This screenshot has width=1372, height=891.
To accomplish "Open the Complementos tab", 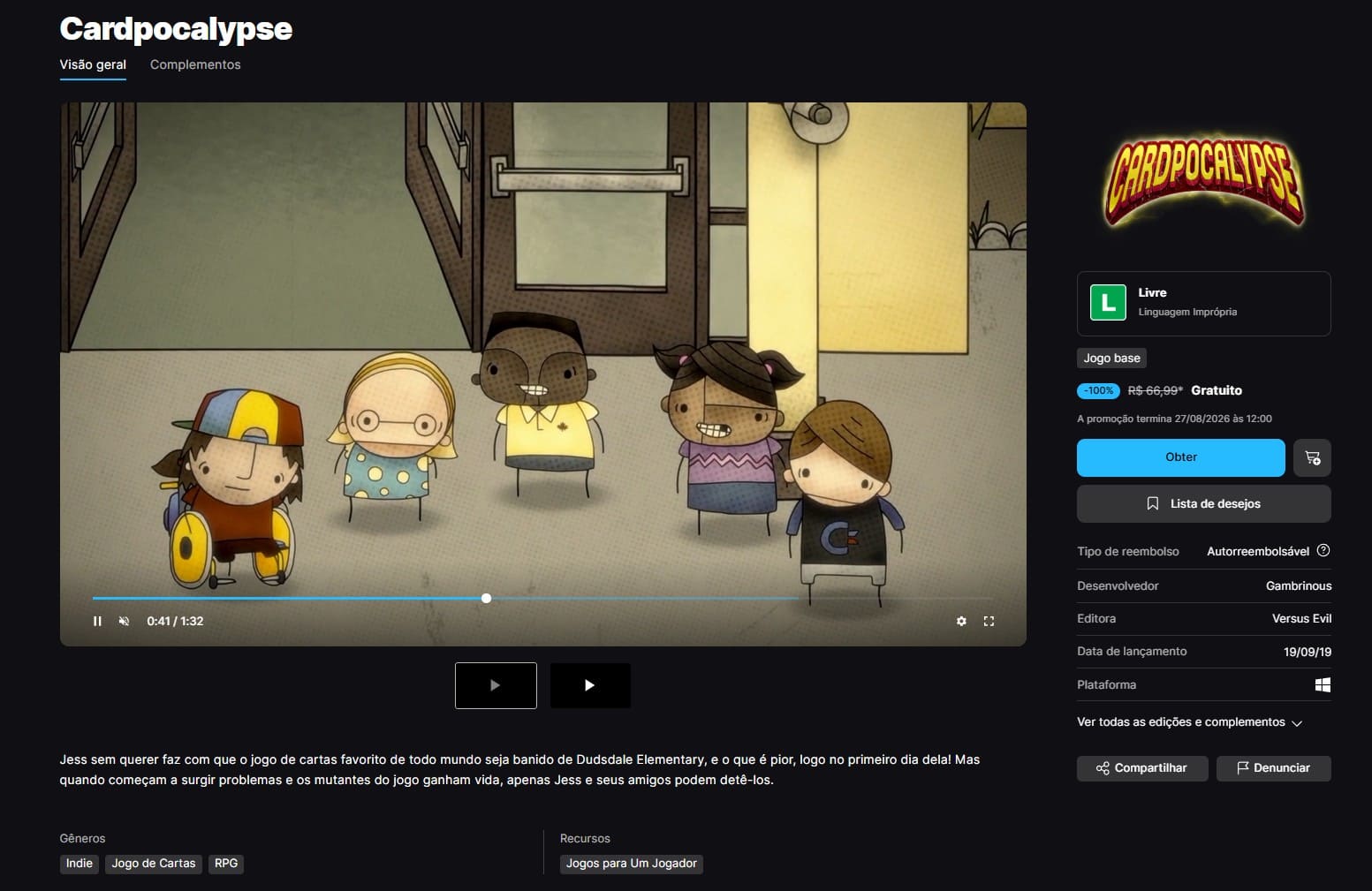I will point(195,64).
